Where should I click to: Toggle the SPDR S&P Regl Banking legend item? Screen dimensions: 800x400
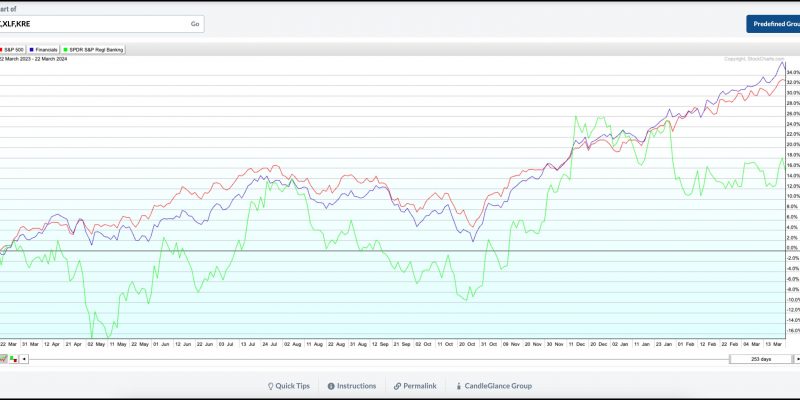(x=93, y=49)
